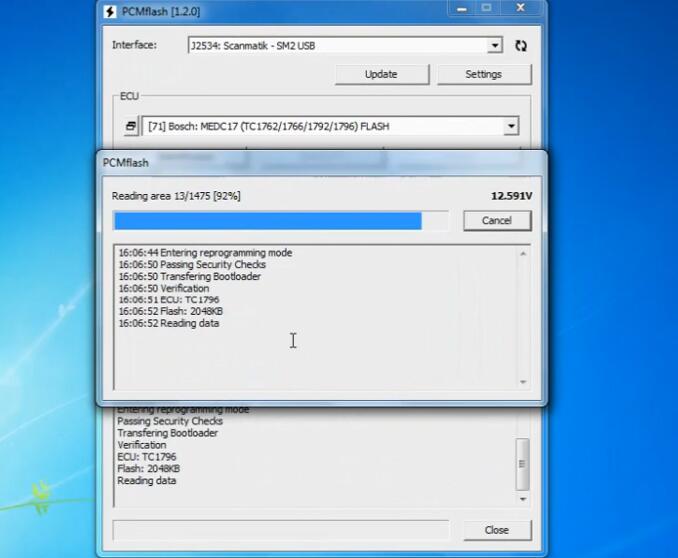
Task: Open the Interface dropdown arrow
Action: coord(495,45)
